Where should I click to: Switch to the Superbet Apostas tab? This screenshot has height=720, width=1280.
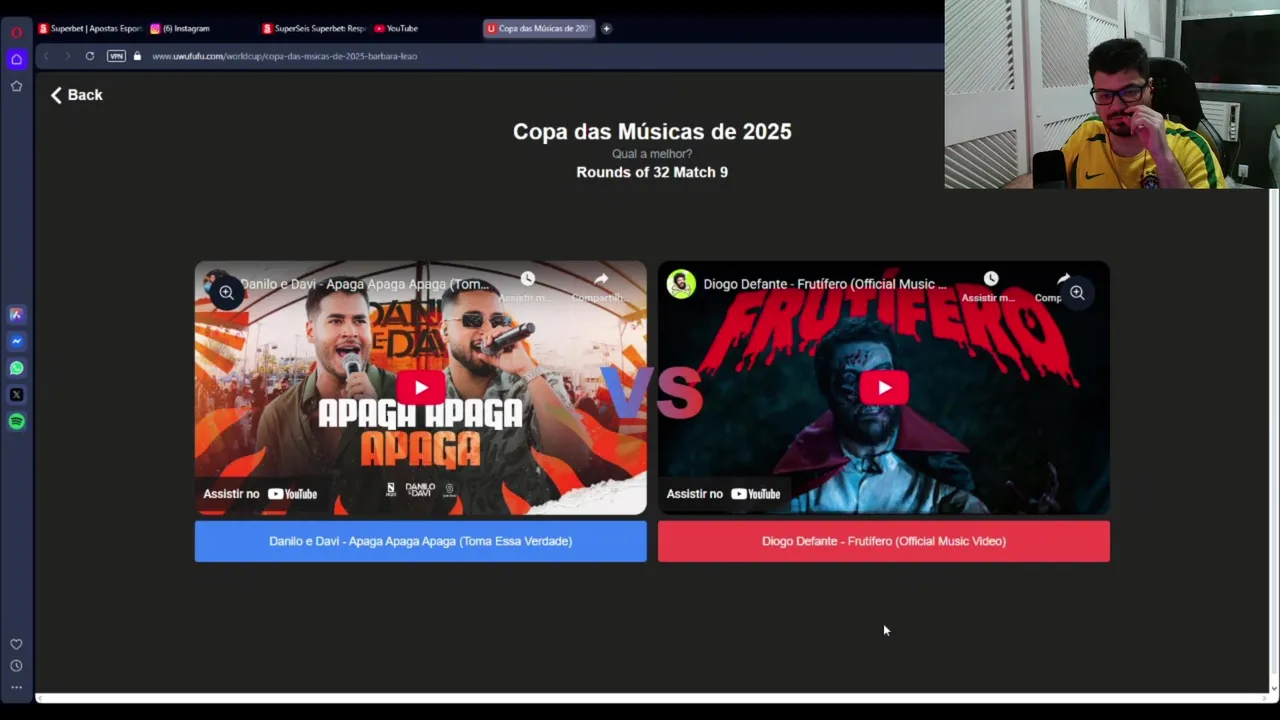pyautogui.click(x=90, y=28)
